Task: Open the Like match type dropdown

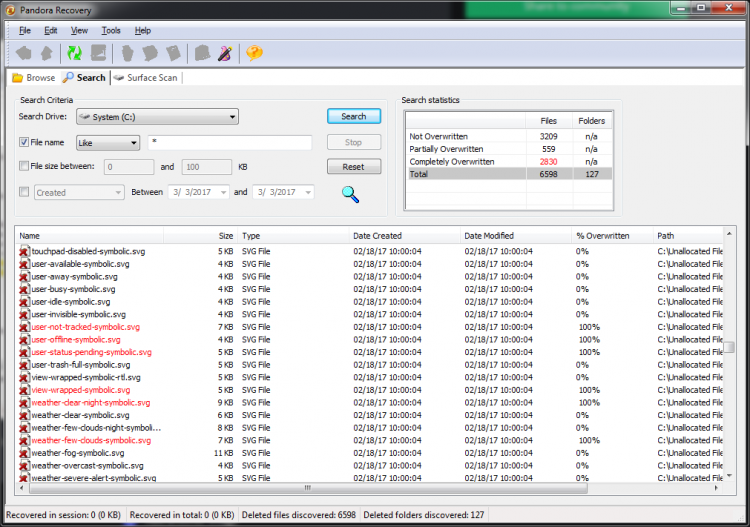Action: click(x=108, y=143)
